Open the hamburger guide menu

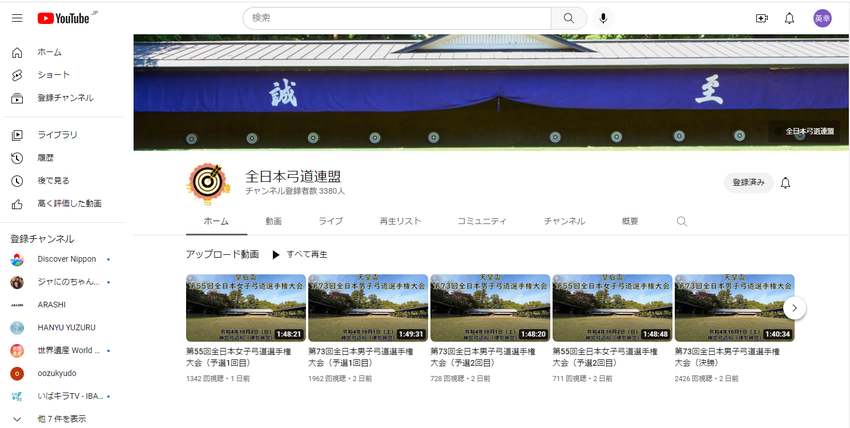point(17,18)
